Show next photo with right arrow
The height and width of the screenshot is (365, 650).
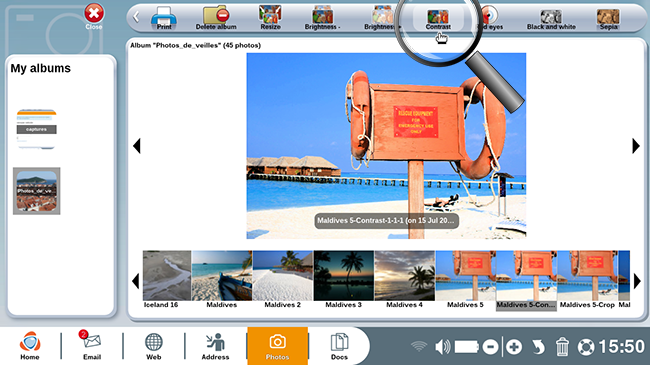636,146
